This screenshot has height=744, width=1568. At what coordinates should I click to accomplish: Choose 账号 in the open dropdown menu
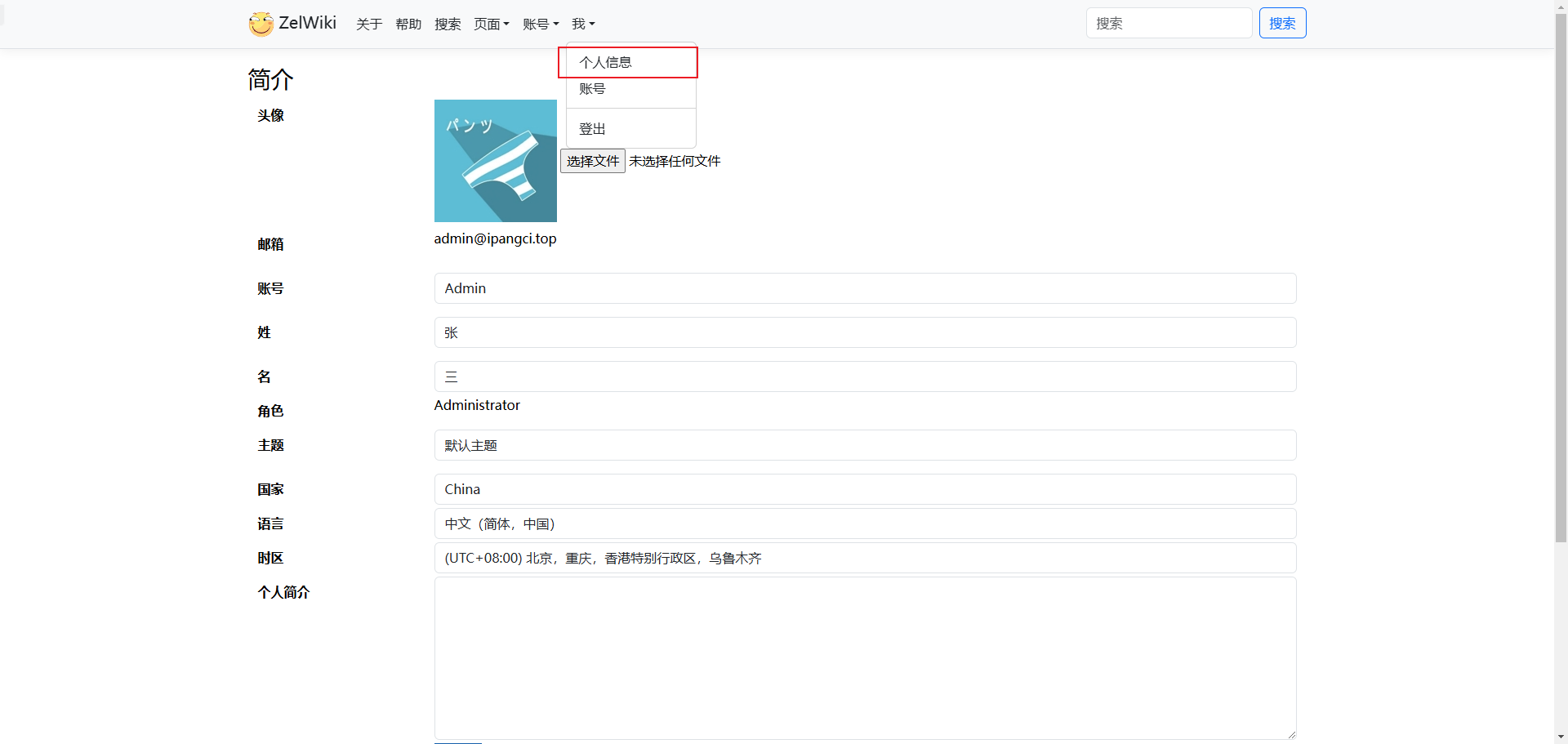pyautogui.click(x=592, y=89)
